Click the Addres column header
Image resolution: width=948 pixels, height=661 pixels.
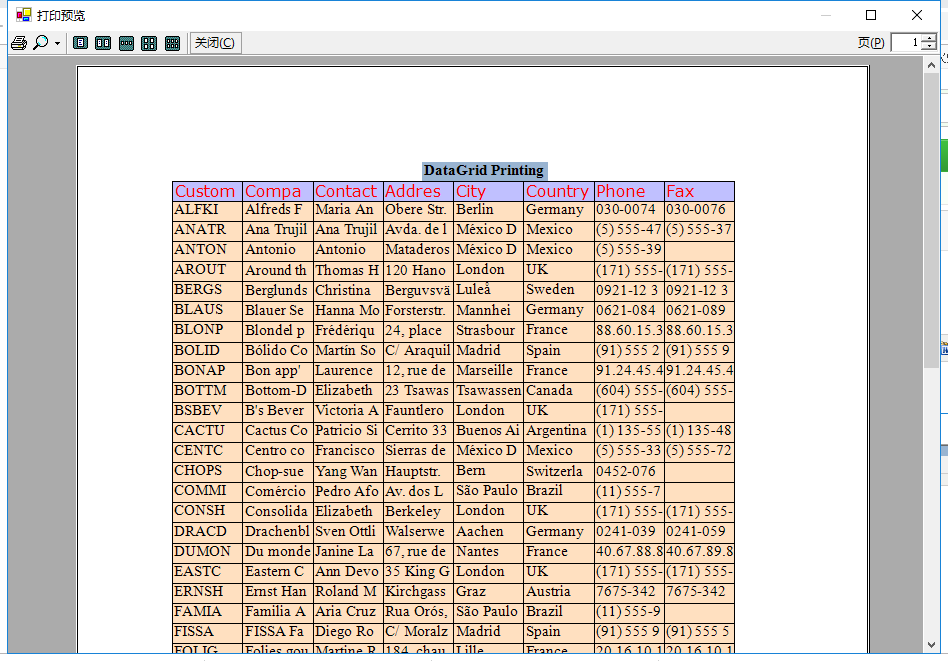(418, 192)
